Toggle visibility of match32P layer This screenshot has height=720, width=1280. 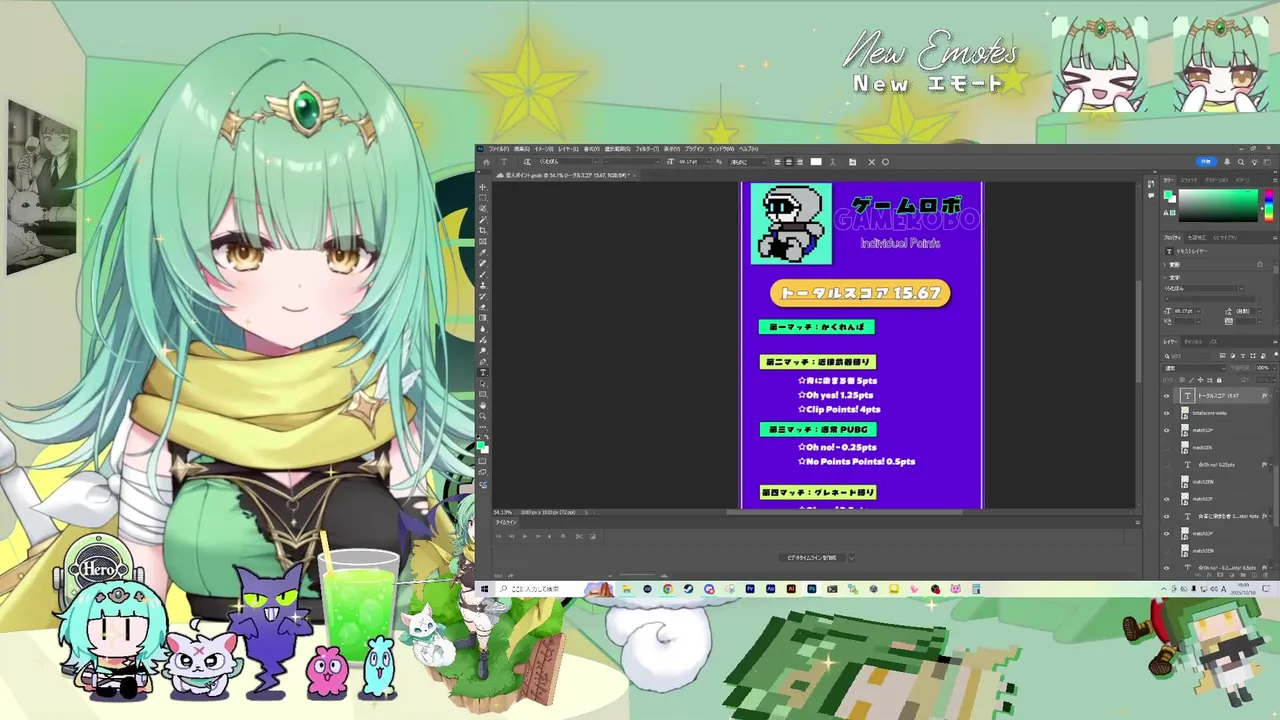coord(1166,534)
